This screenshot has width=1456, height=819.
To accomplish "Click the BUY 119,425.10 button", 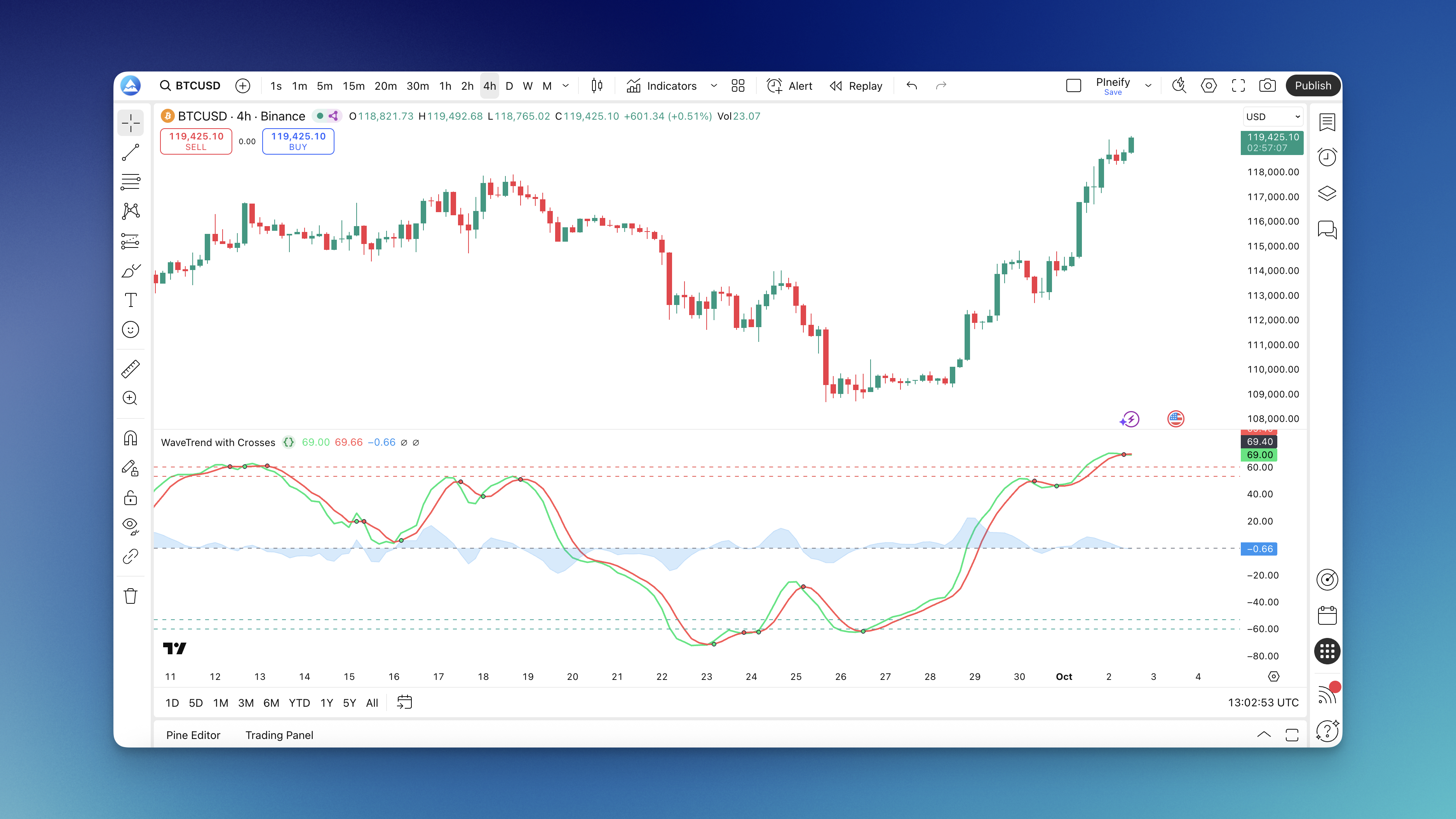I will point(298,141).
